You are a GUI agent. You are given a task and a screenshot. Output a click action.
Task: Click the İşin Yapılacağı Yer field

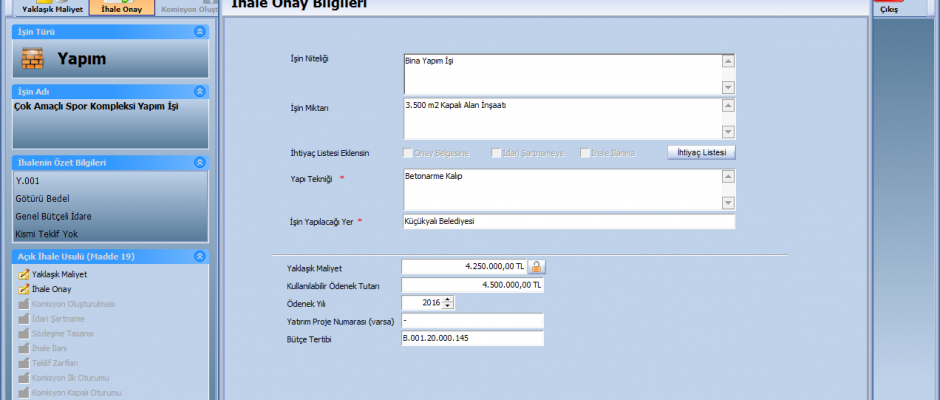tap(567, 221)
